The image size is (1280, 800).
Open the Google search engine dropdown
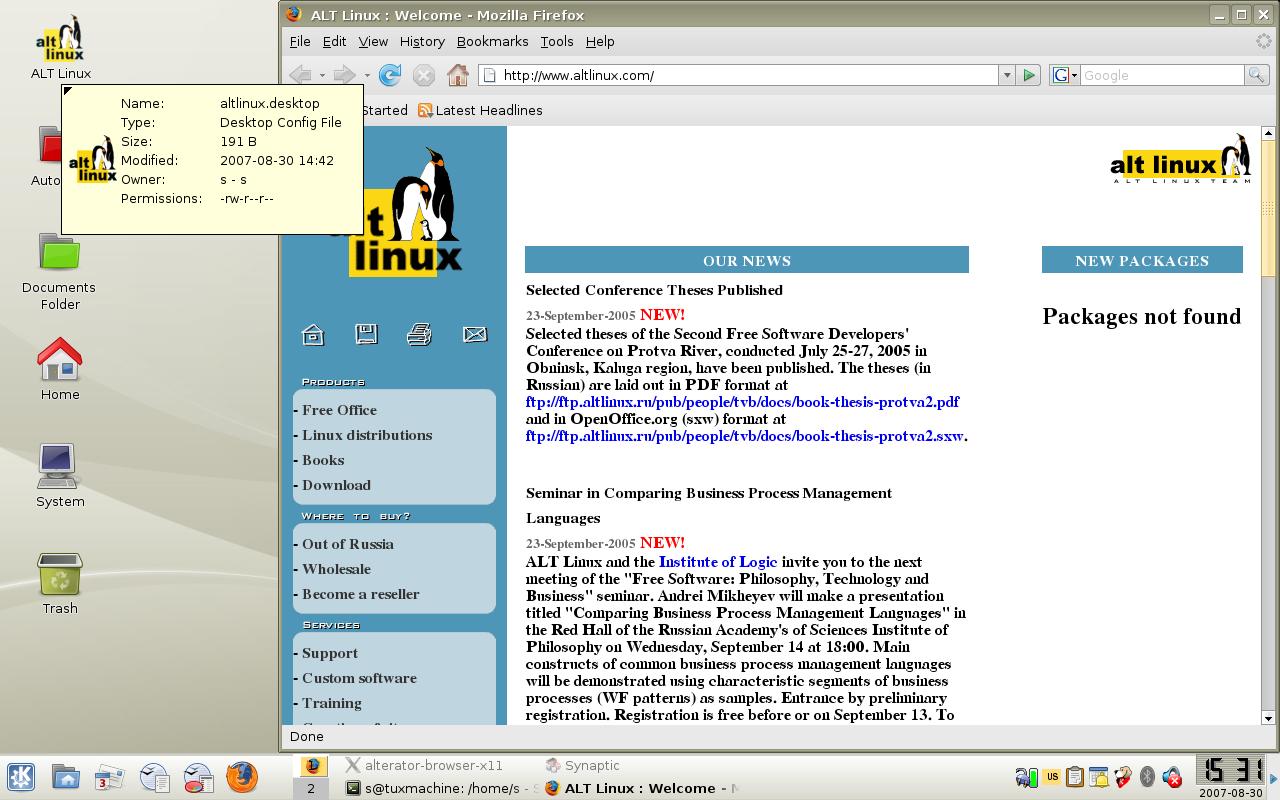[x=1065, y=75]
